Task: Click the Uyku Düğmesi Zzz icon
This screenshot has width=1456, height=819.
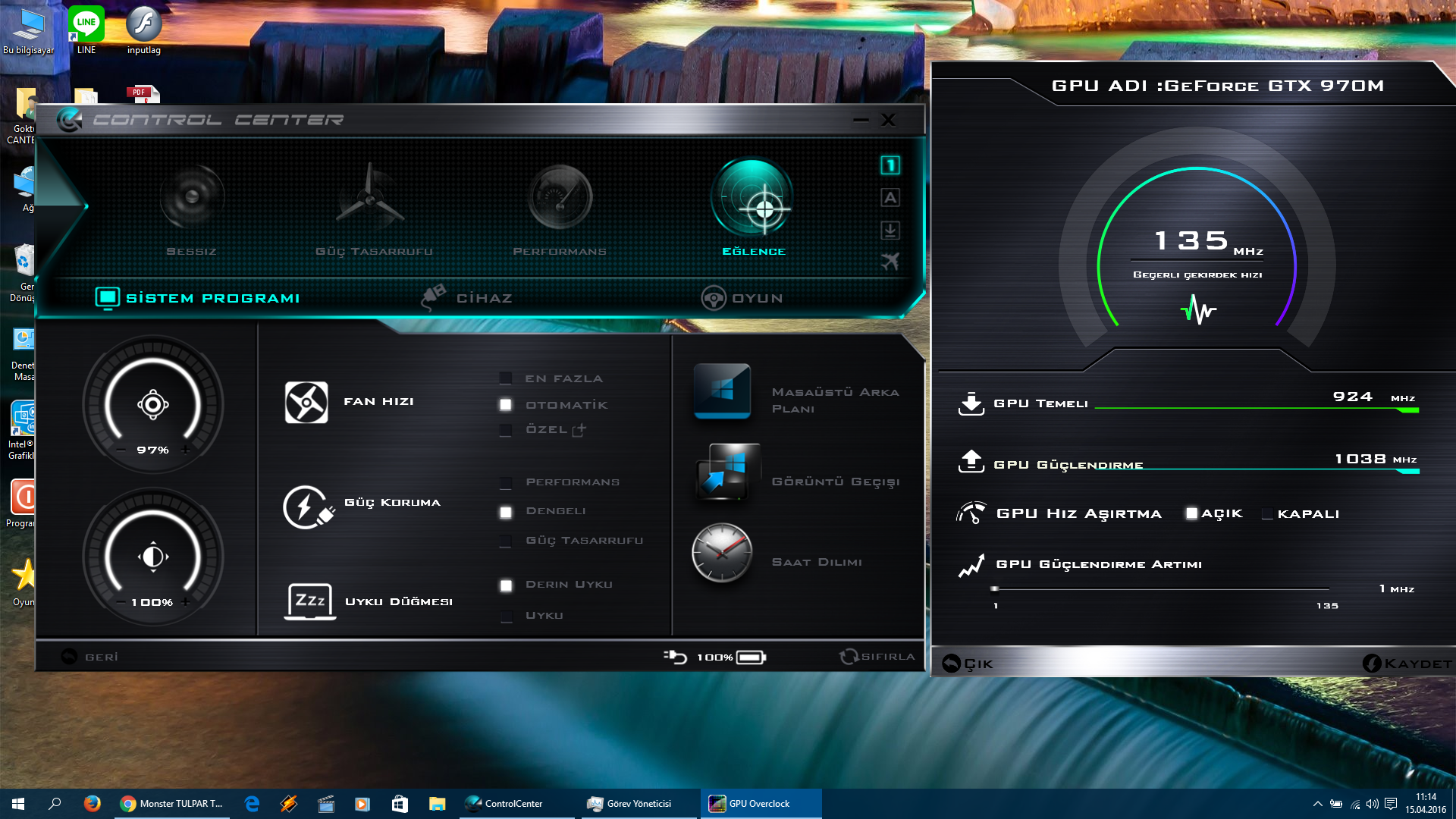Action: 310,601
